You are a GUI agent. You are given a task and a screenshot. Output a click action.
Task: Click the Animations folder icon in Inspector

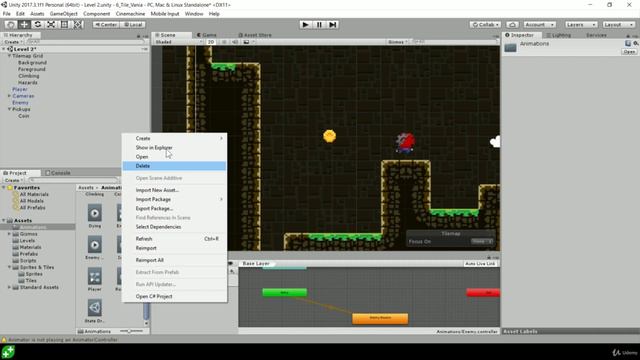tap(510, 48)
